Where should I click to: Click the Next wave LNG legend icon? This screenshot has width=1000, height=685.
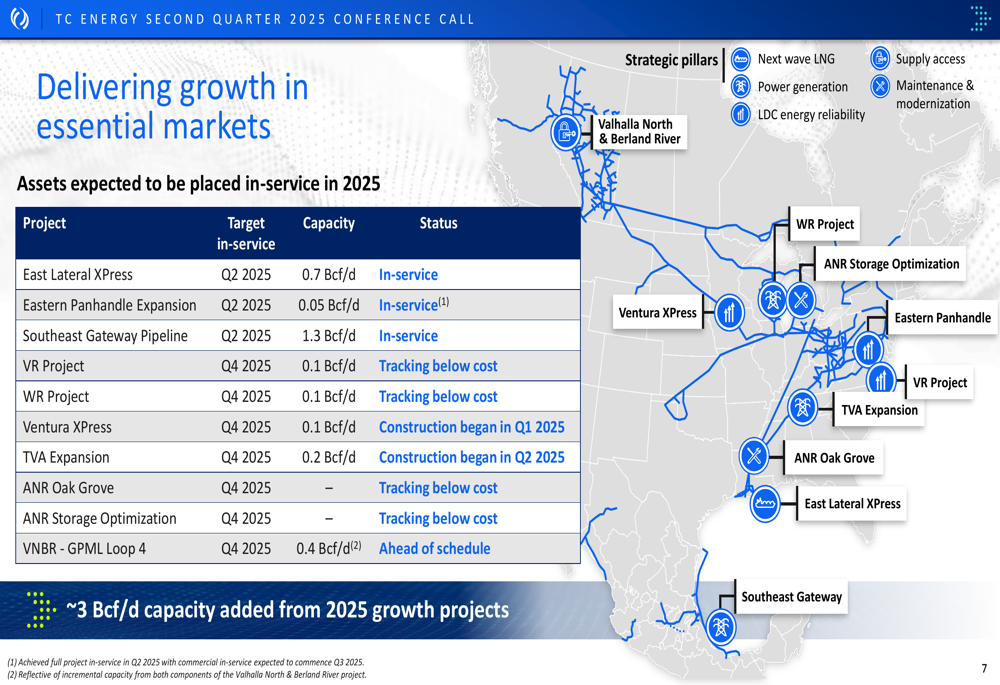click(741, 59)
